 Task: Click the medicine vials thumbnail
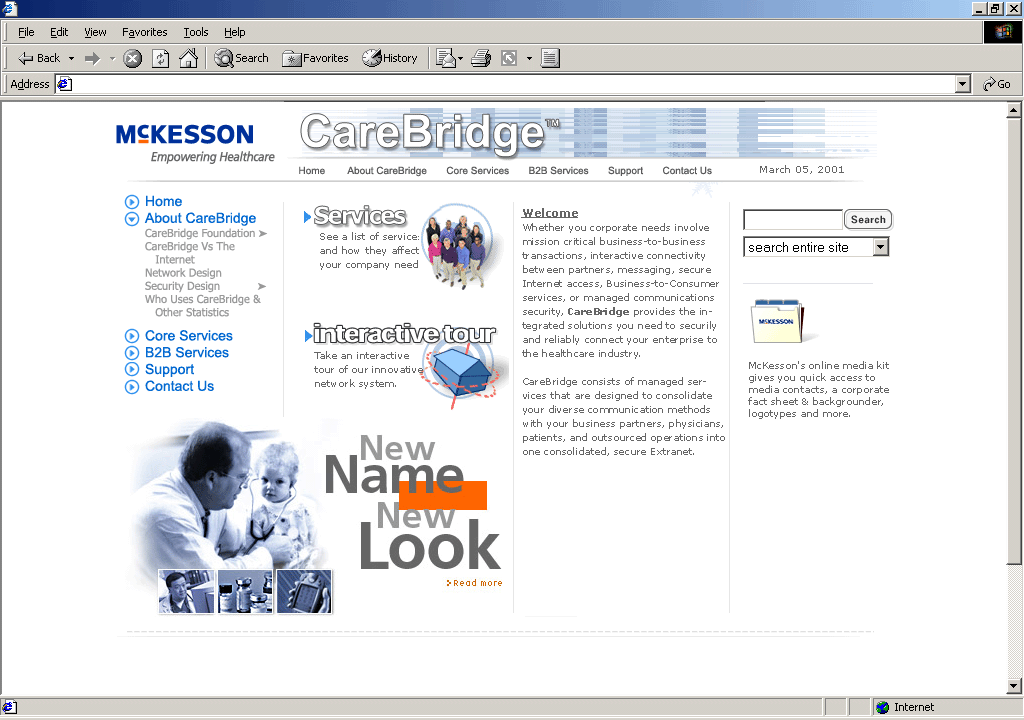pos(245,591)
